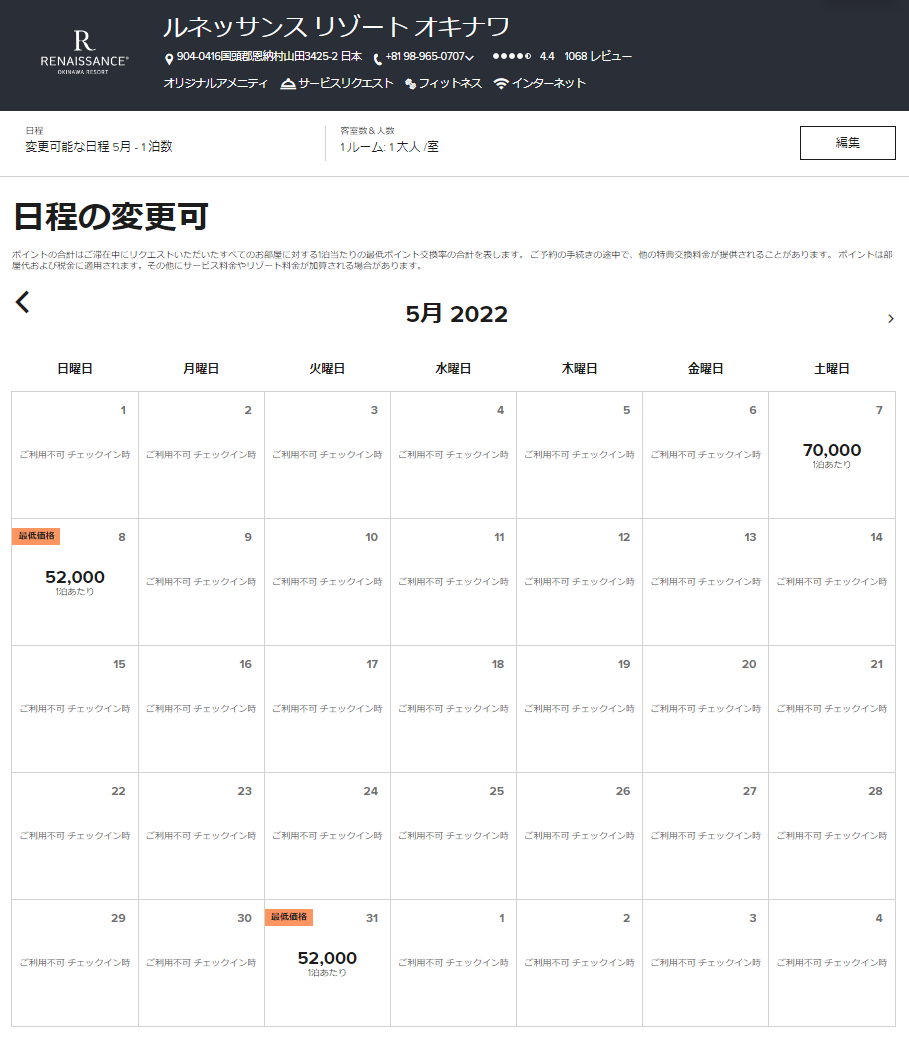Image resolution: width=909 pixels, height=1037 pixels.
Task: Select May 31 with 52,000 points
Action: click(327, 963)
